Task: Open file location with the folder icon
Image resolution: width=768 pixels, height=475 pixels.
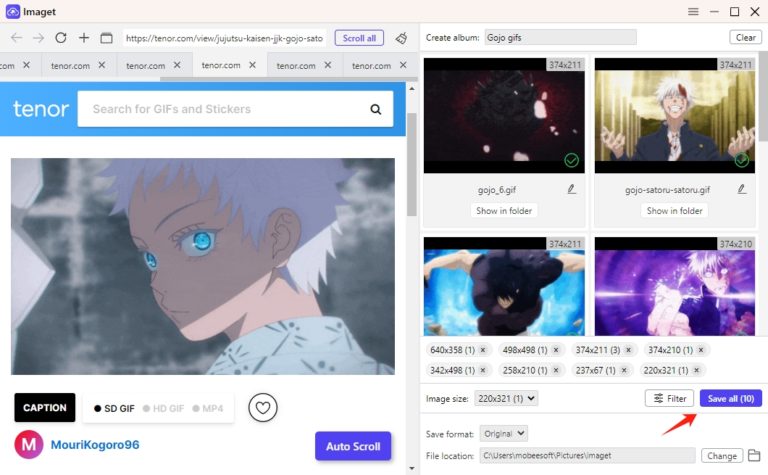Action: click(754, 455)
